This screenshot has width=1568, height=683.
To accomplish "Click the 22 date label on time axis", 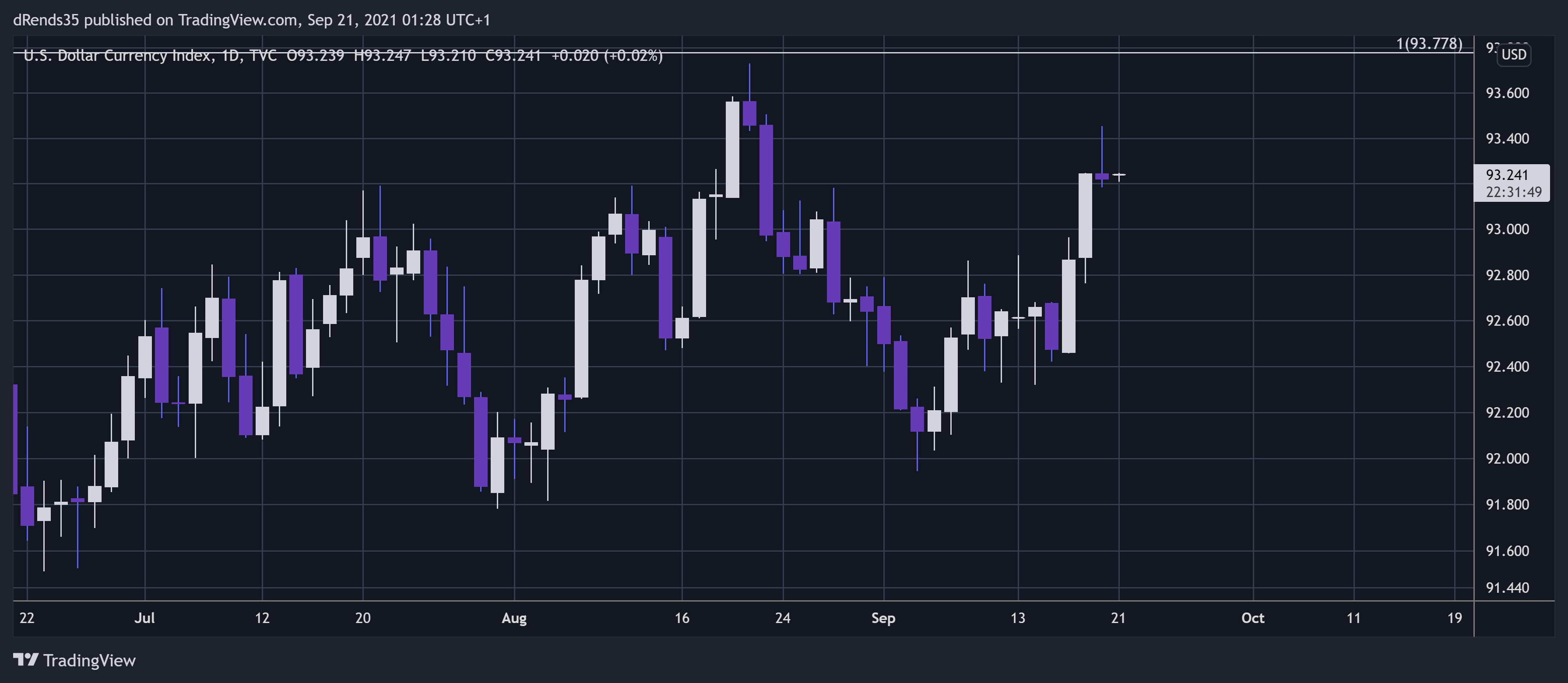I will (27, 618).
